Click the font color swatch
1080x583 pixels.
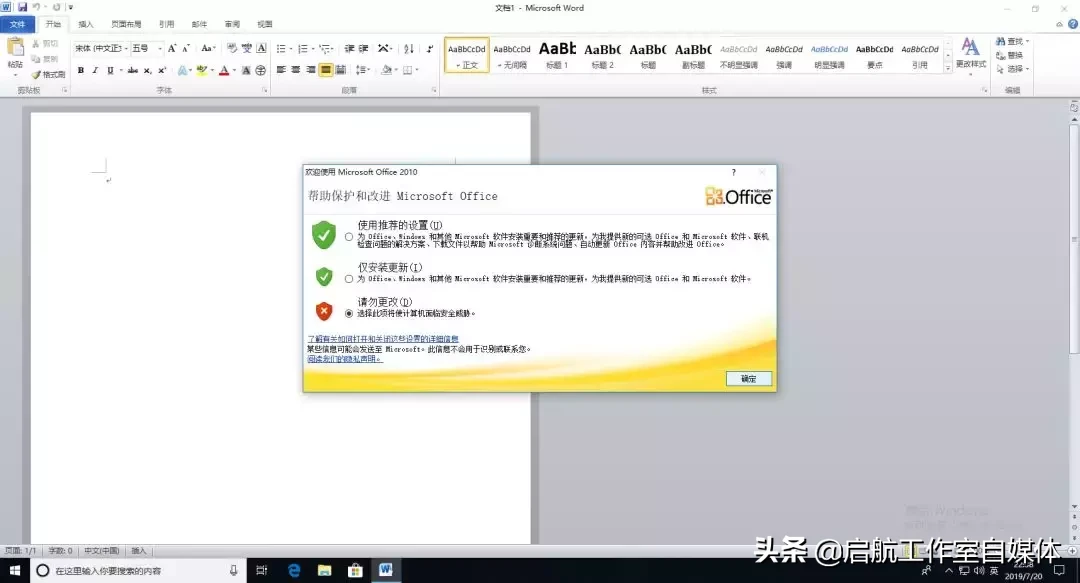pos(225,70)
